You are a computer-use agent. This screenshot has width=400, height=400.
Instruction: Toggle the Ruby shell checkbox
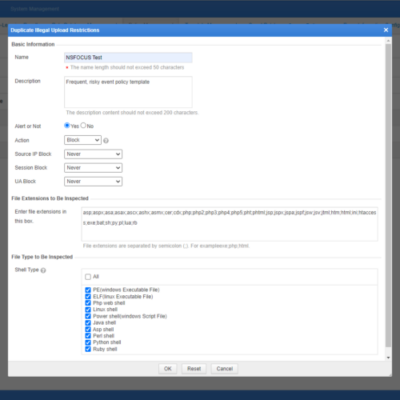pyautogui.click(x=88, y=349)
